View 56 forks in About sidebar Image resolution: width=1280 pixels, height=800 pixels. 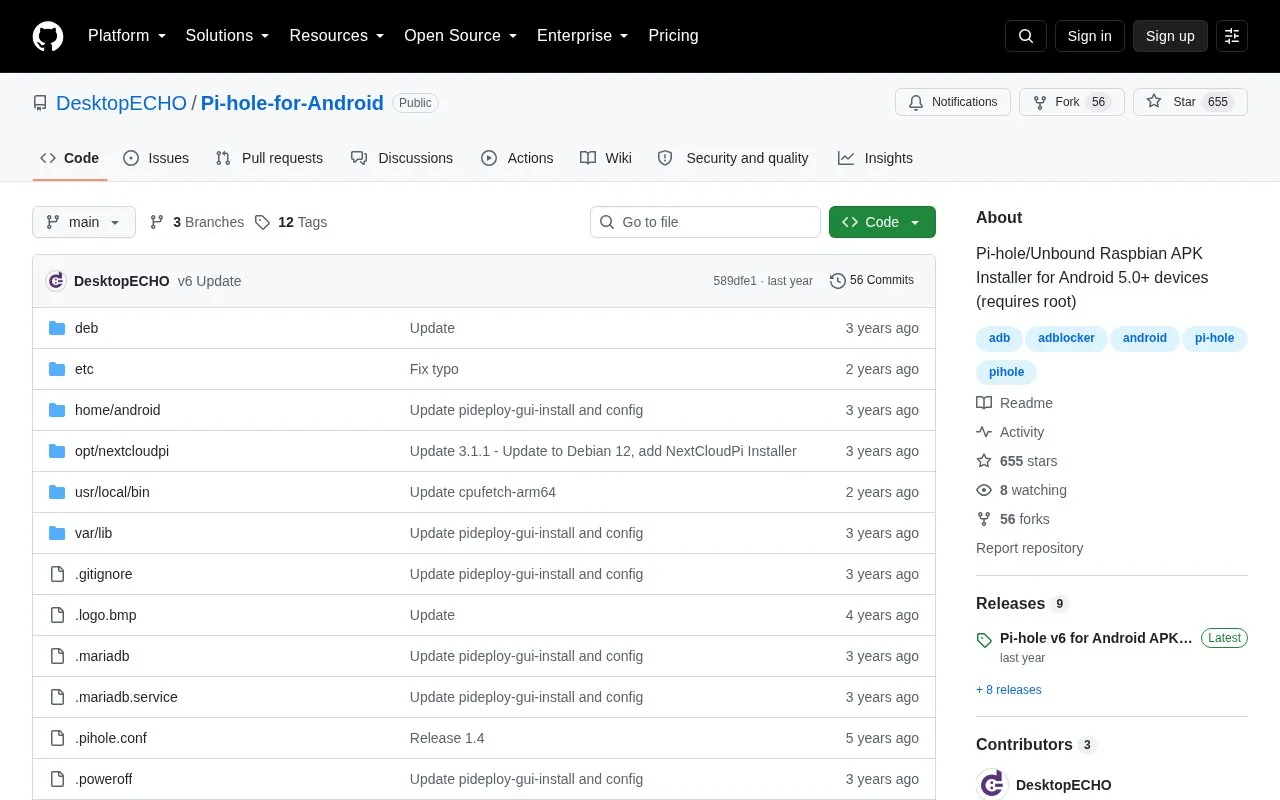(x=1013, y=519)
